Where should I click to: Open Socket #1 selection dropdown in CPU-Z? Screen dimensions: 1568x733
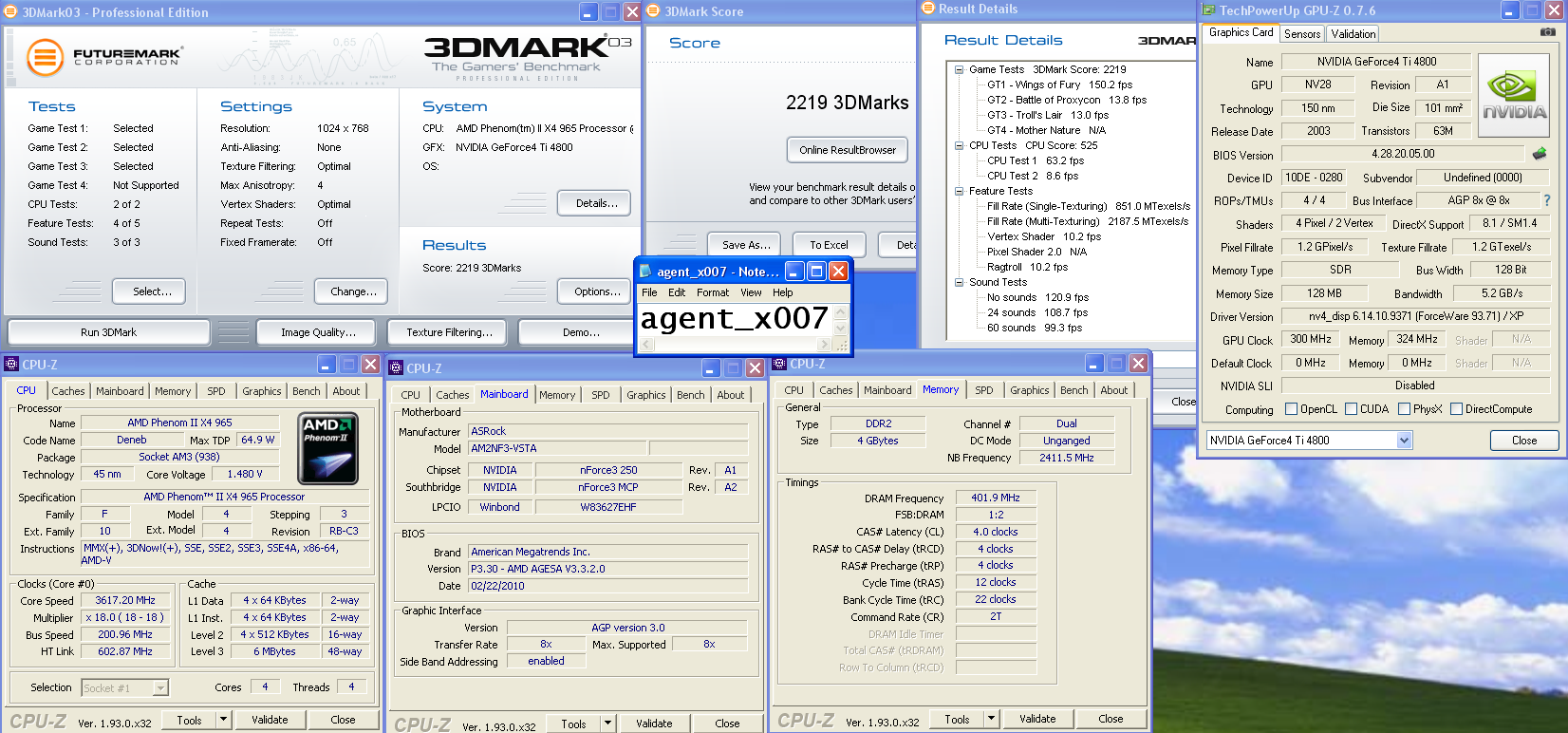tap(160, 687)
